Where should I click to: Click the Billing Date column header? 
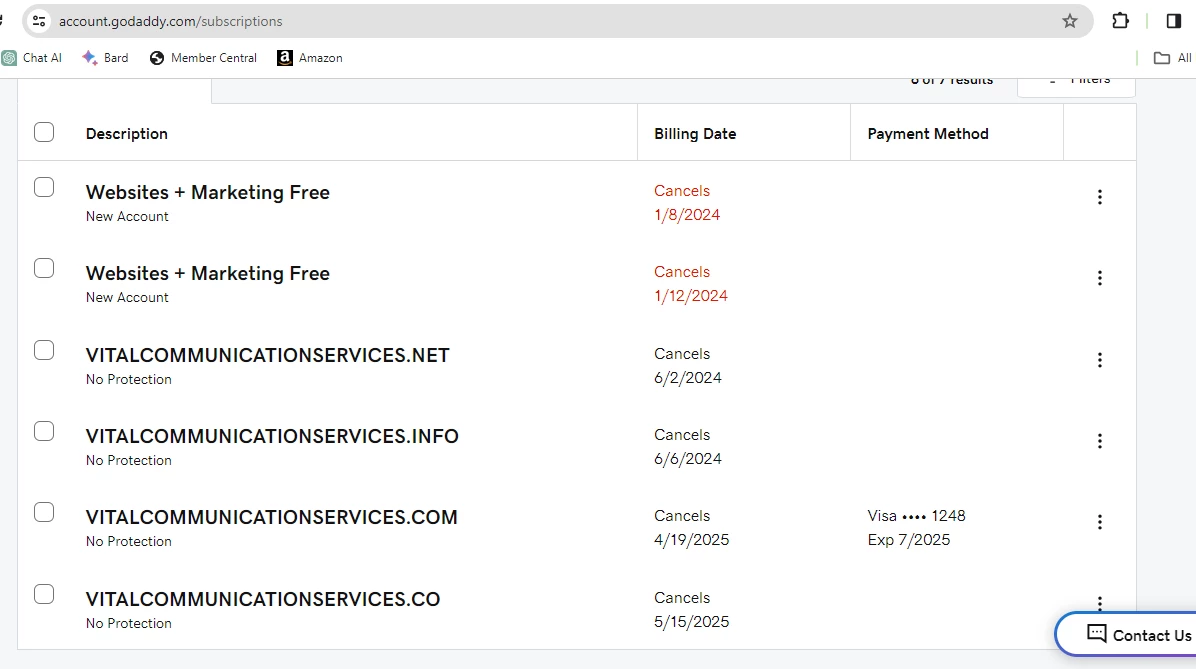(x=695, y=134)
